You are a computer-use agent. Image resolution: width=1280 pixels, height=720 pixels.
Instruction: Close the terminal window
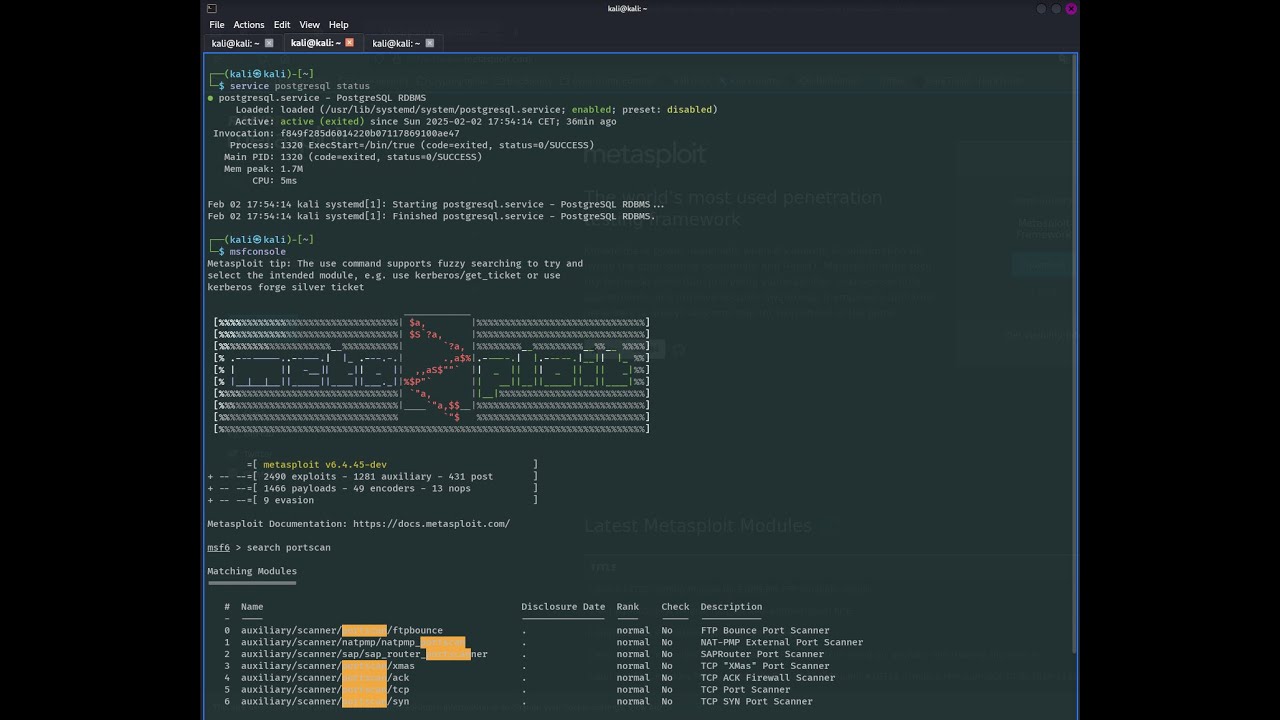click(1071, 9)
